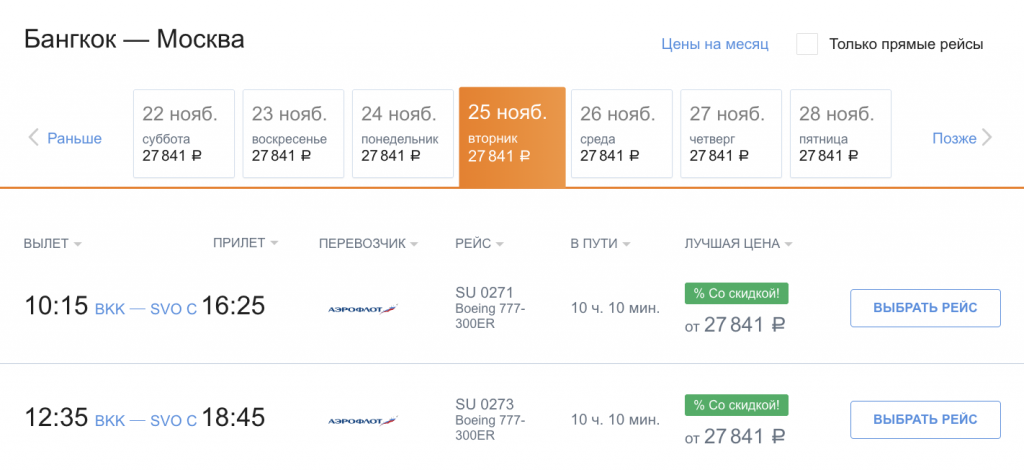Click the right arrow next to Позже
This screenshot has height=470, width=1024.
point(988,138)
